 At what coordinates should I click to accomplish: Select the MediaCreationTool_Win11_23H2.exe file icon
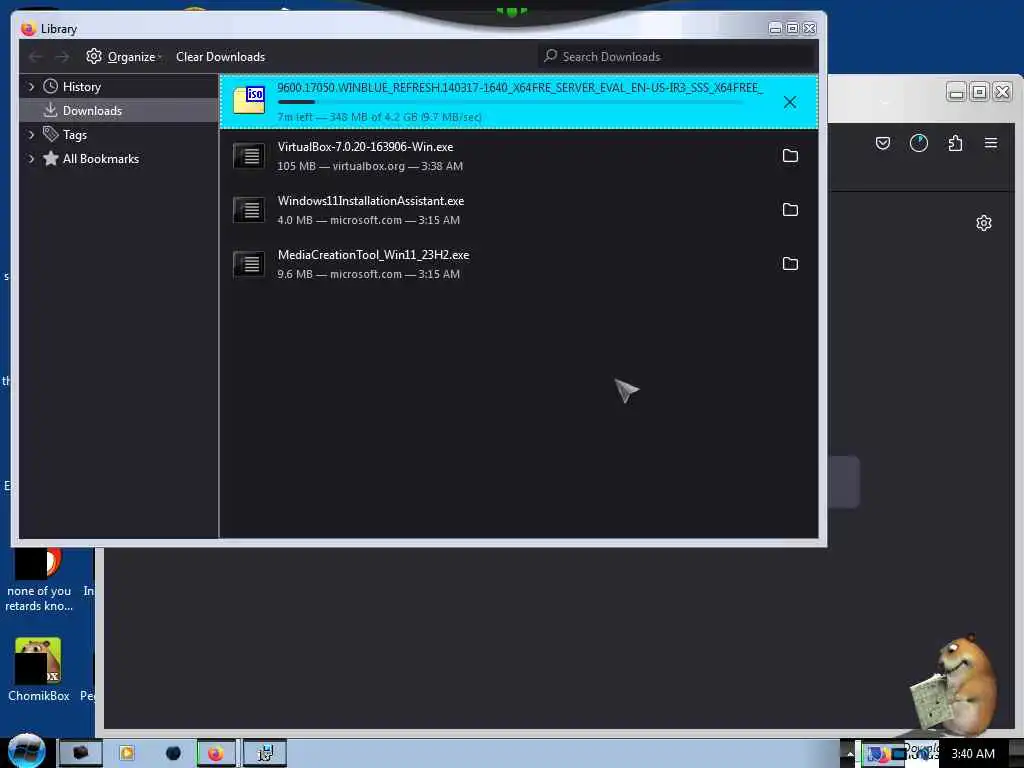249,264
